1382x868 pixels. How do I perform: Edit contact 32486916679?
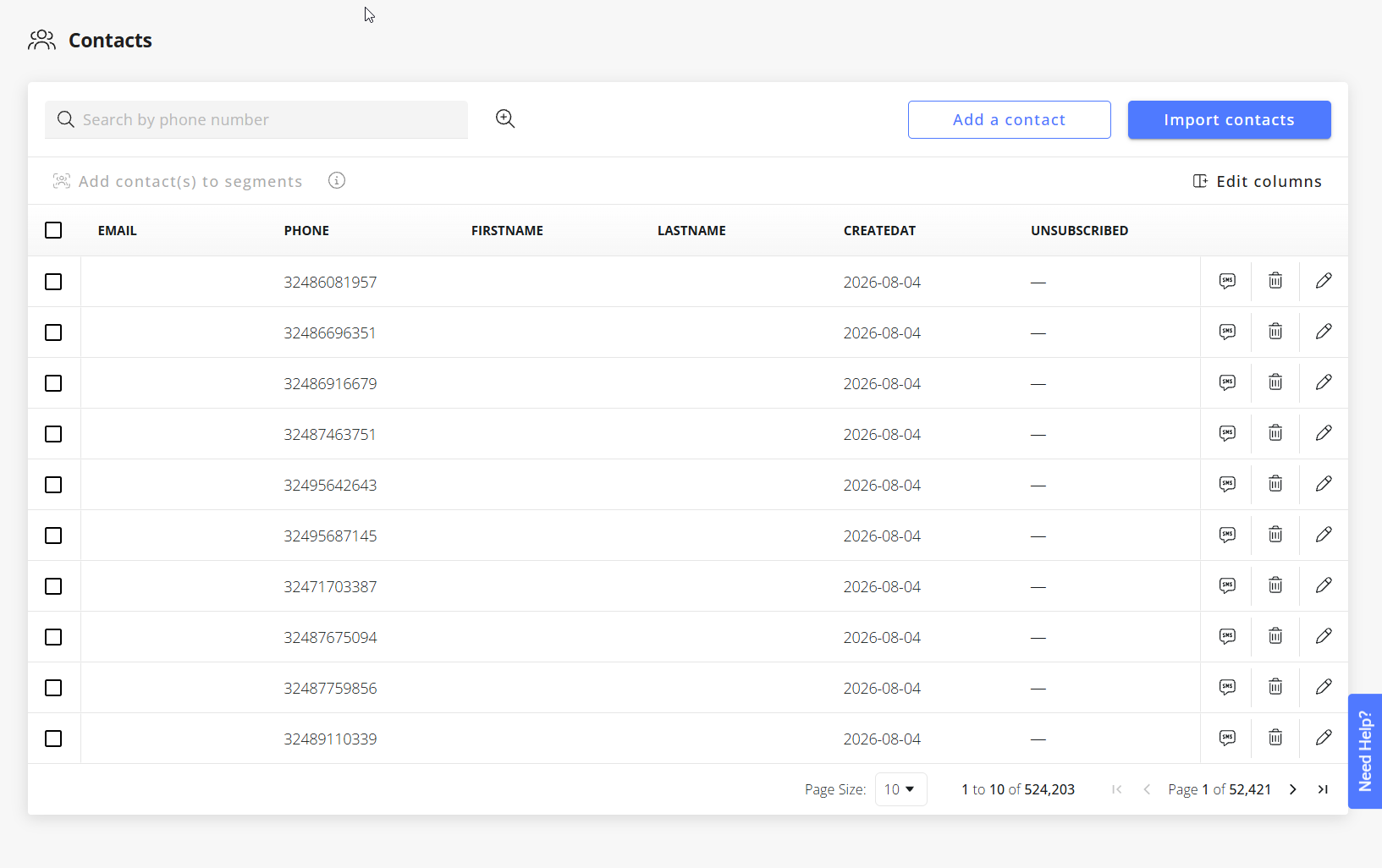(x=1324, y=382)
